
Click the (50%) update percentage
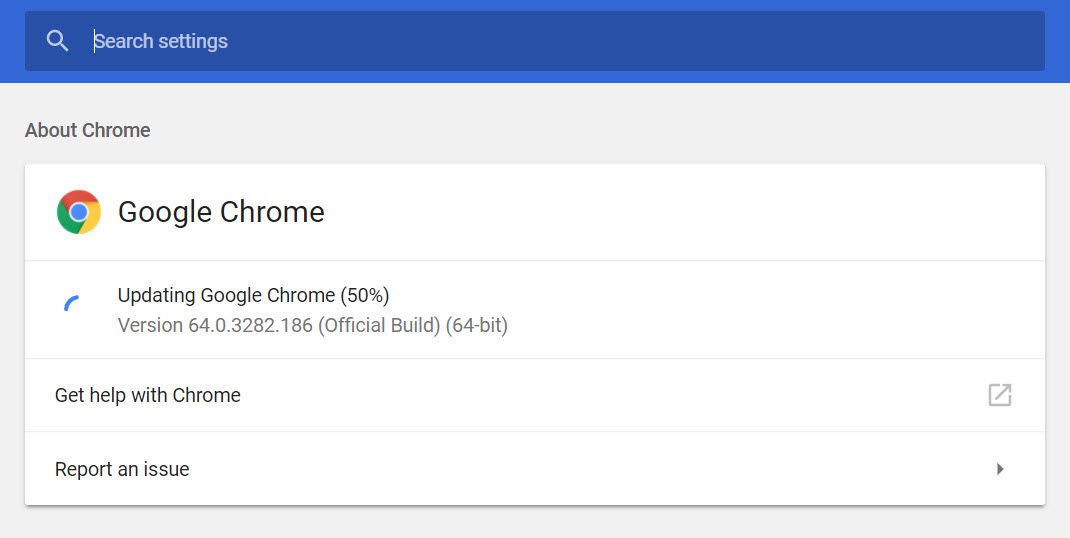coord(365,295)
